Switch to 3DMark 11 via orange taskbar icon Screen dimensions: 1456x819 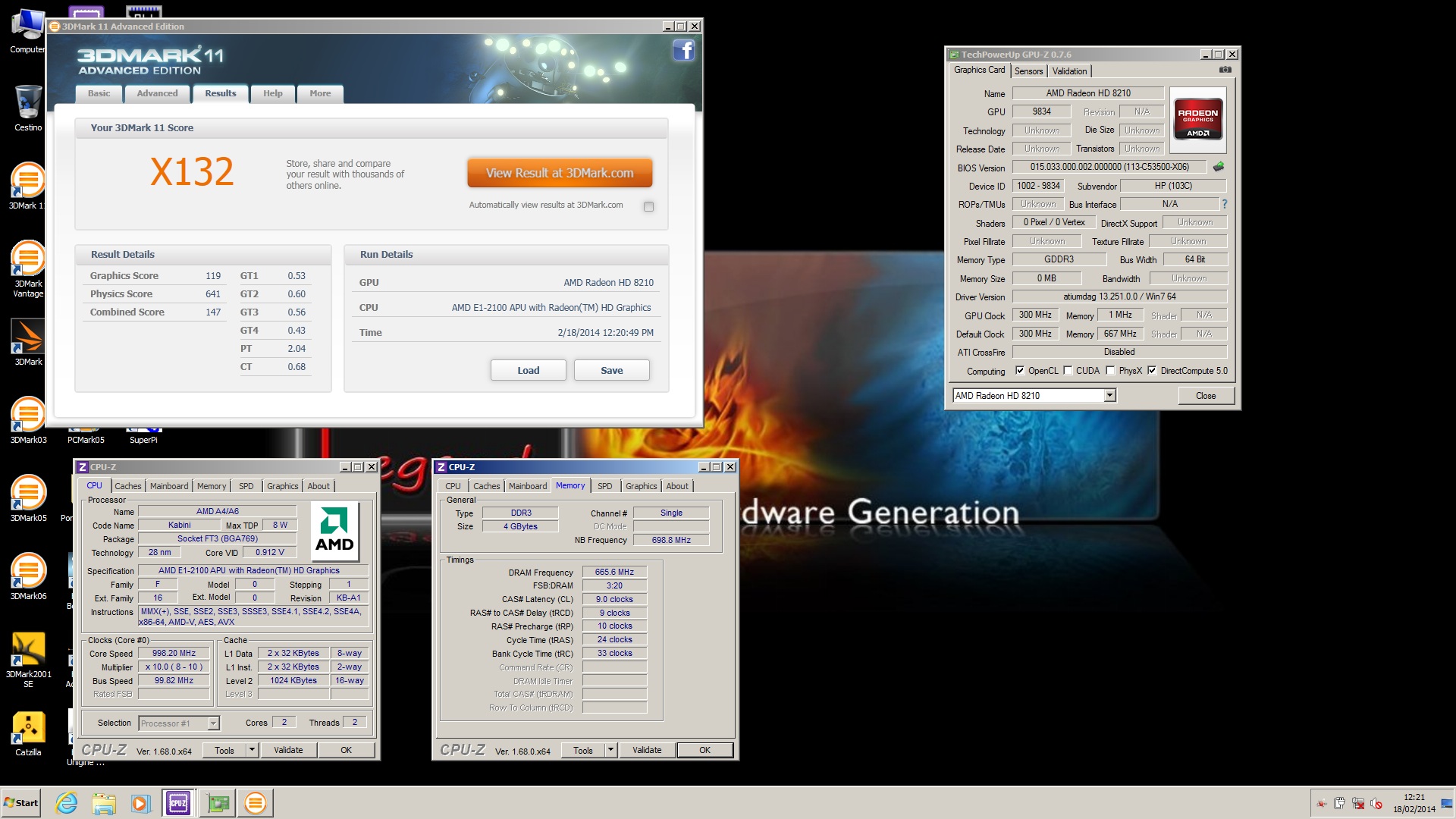click(x=256, y=803)
